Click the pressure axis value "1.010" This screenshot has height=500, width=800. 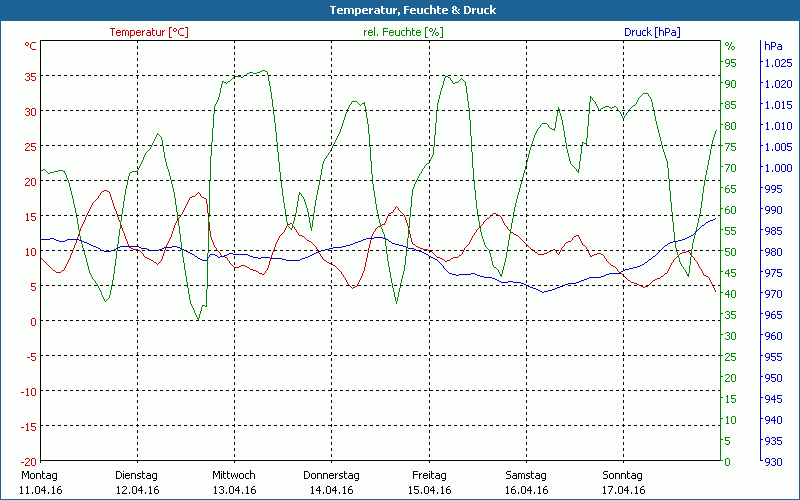click(778, 126)
